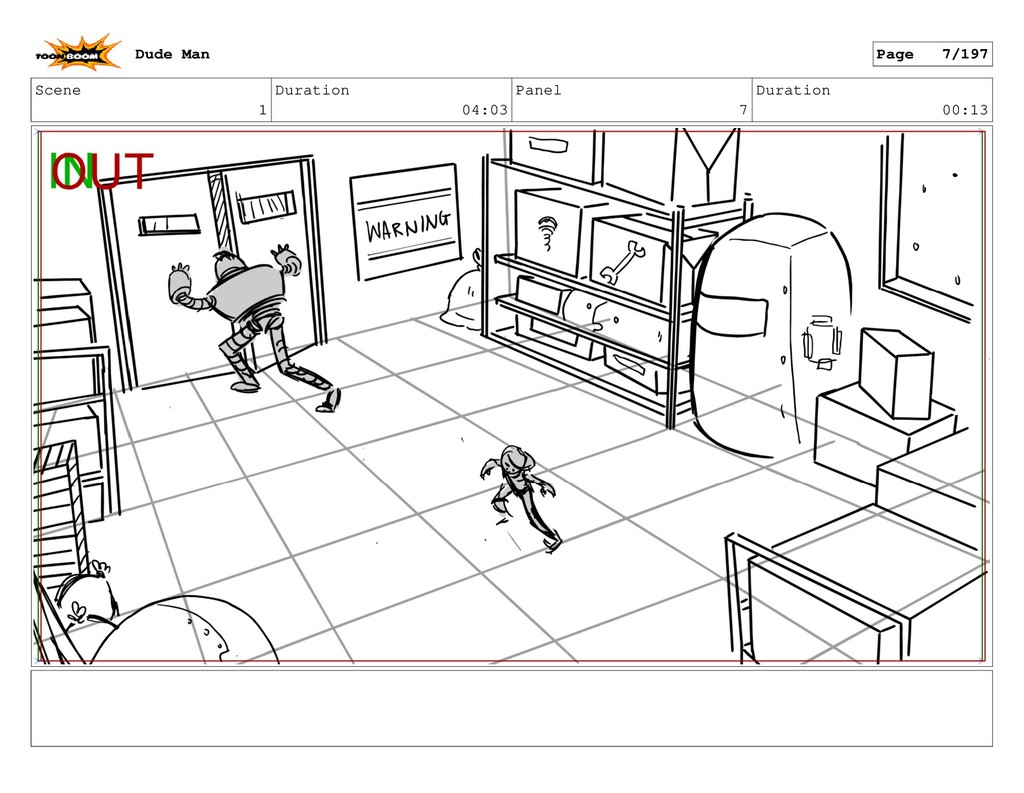Click the window frame at top right
Image resolution: width=1024 pixels, height=793 pixels.
[928, 220]
